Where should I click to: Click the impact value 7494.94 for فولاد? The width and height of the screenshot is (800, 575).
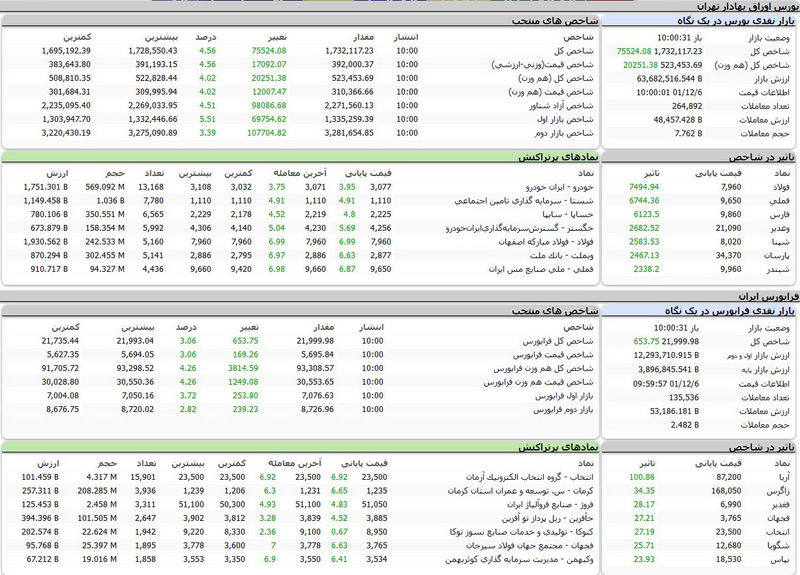[644, 187]
